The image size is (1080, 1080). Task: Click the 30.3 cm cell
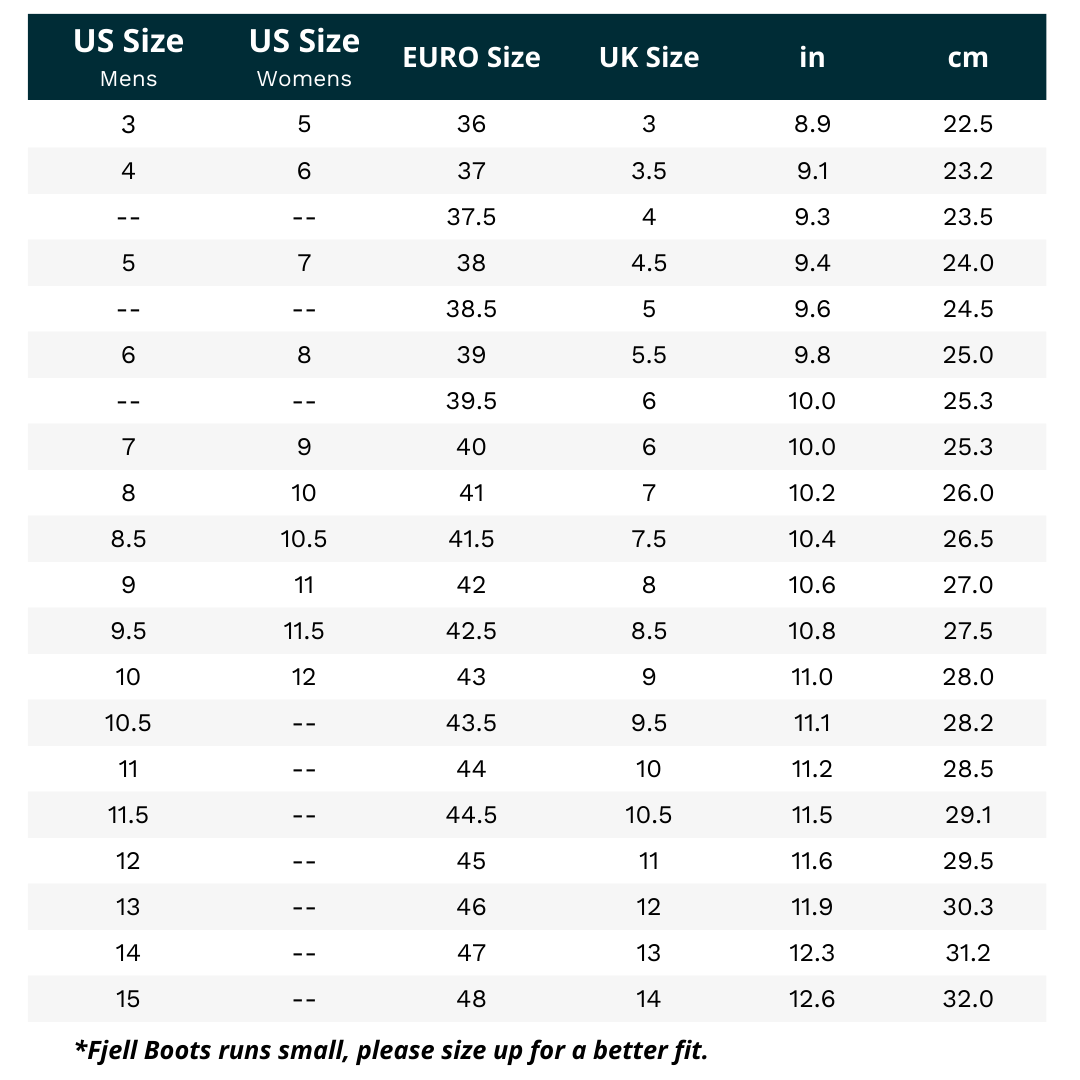967,907
